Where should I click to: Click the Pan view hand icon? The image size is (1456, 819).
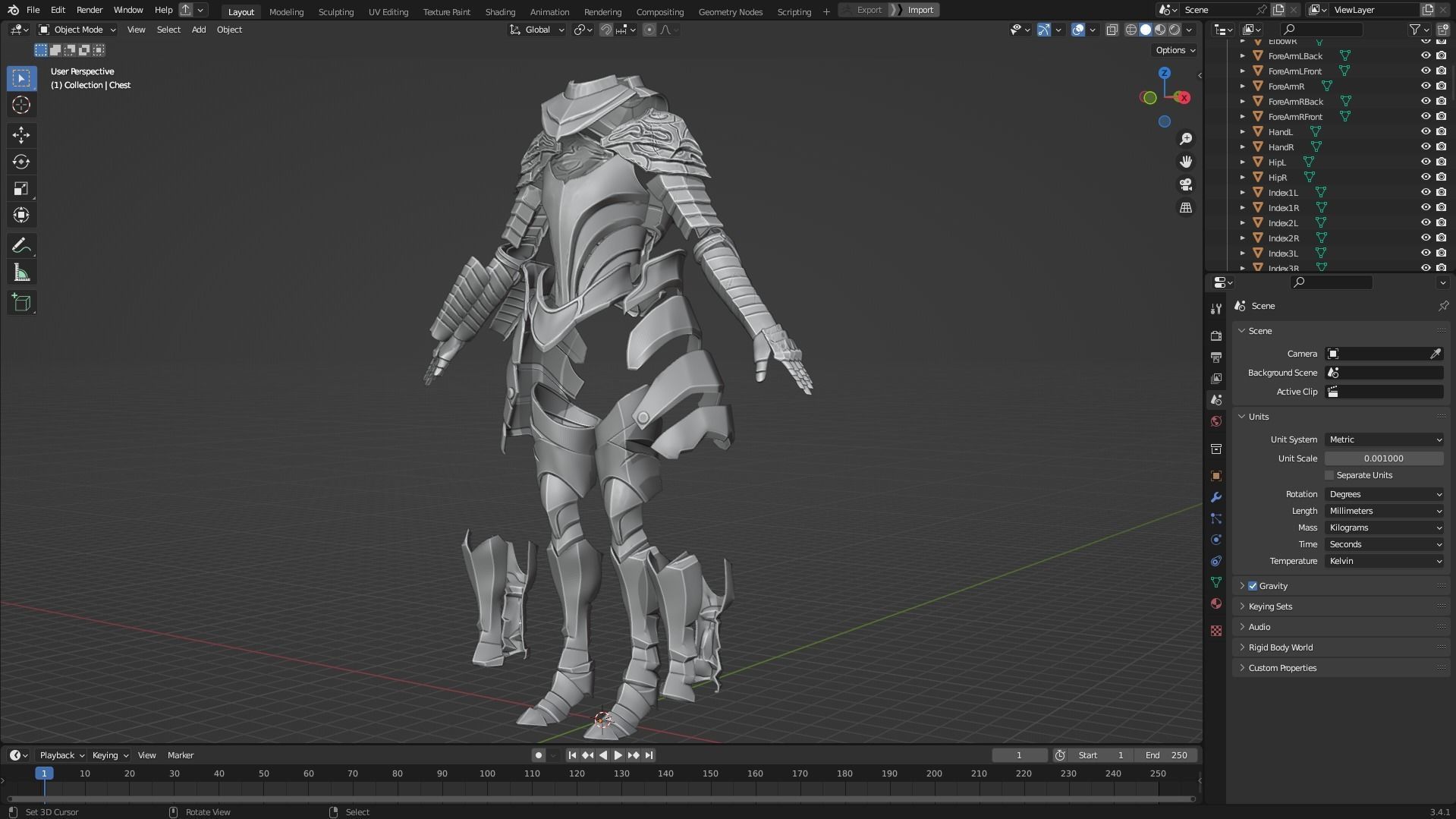pos(1186,162)
